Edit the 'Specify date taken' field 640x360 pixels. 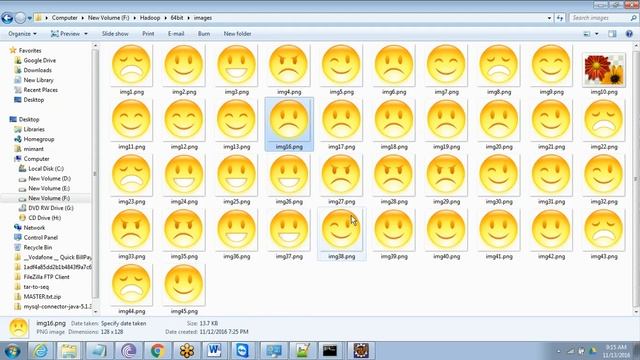tap(123, 323)
